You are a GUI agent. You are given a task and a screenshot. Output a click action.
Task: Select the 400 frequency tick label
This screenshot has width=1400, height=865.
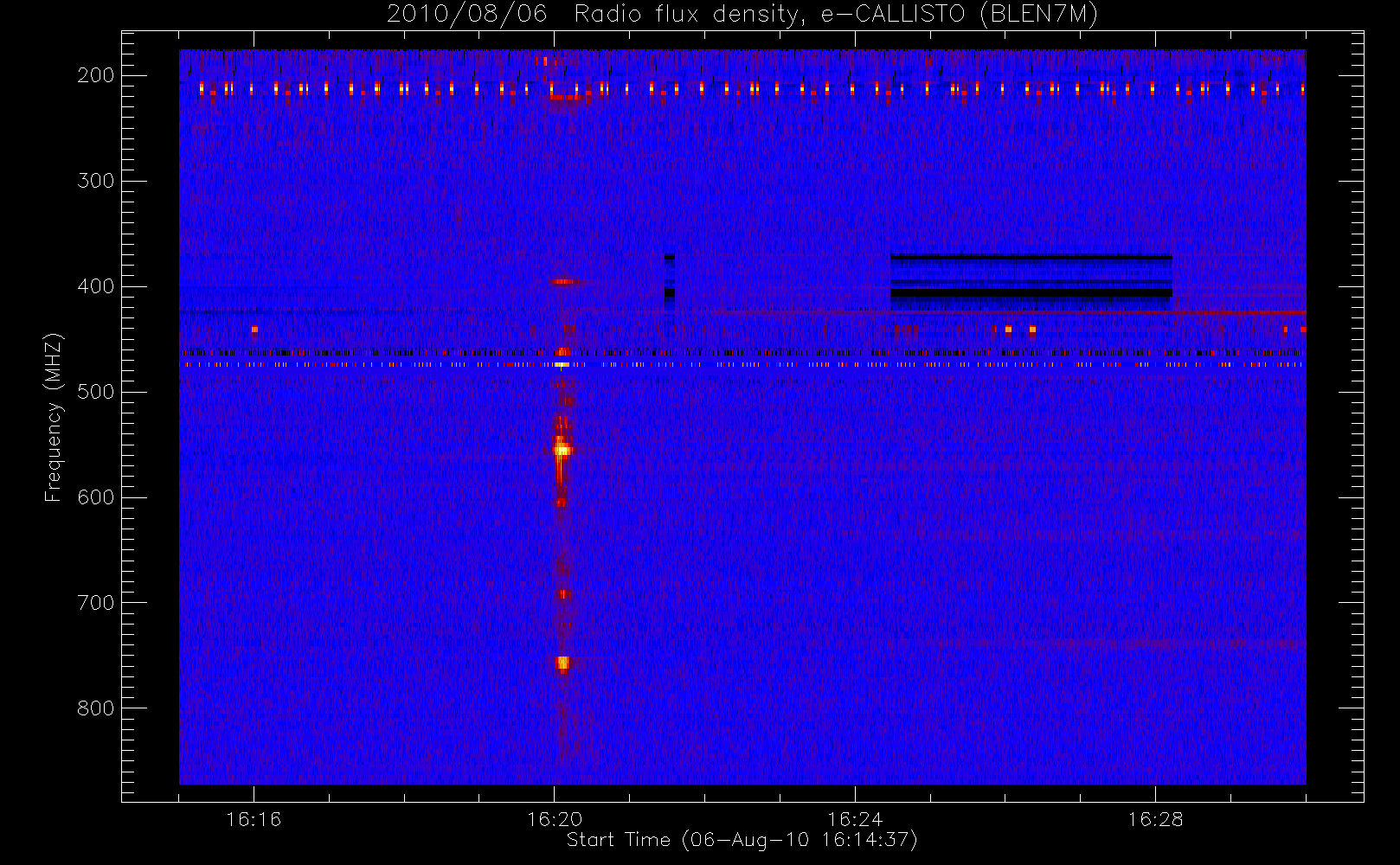pos(96,286)
